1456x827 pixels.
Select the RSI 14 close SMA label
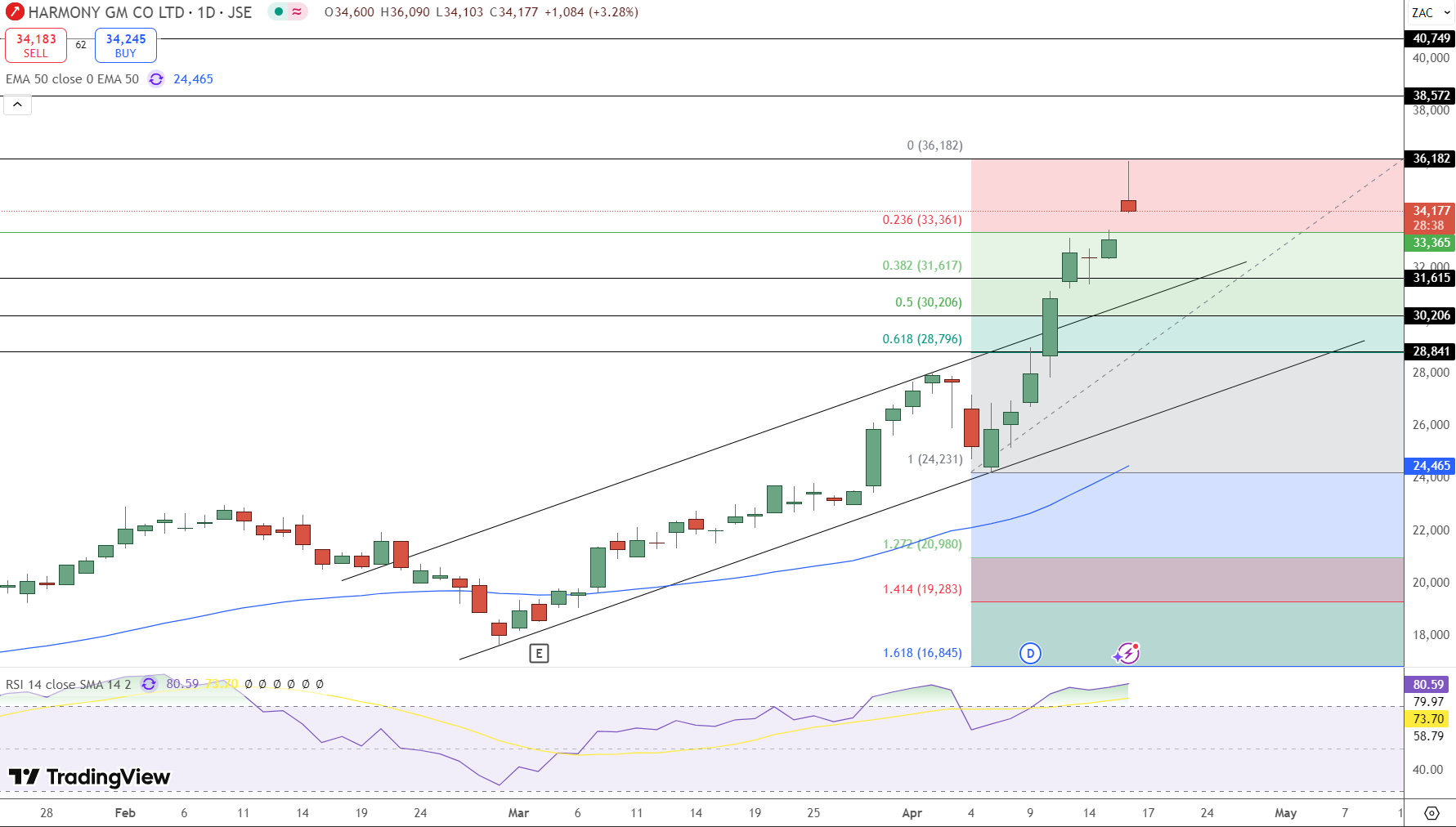click(68, 684)
